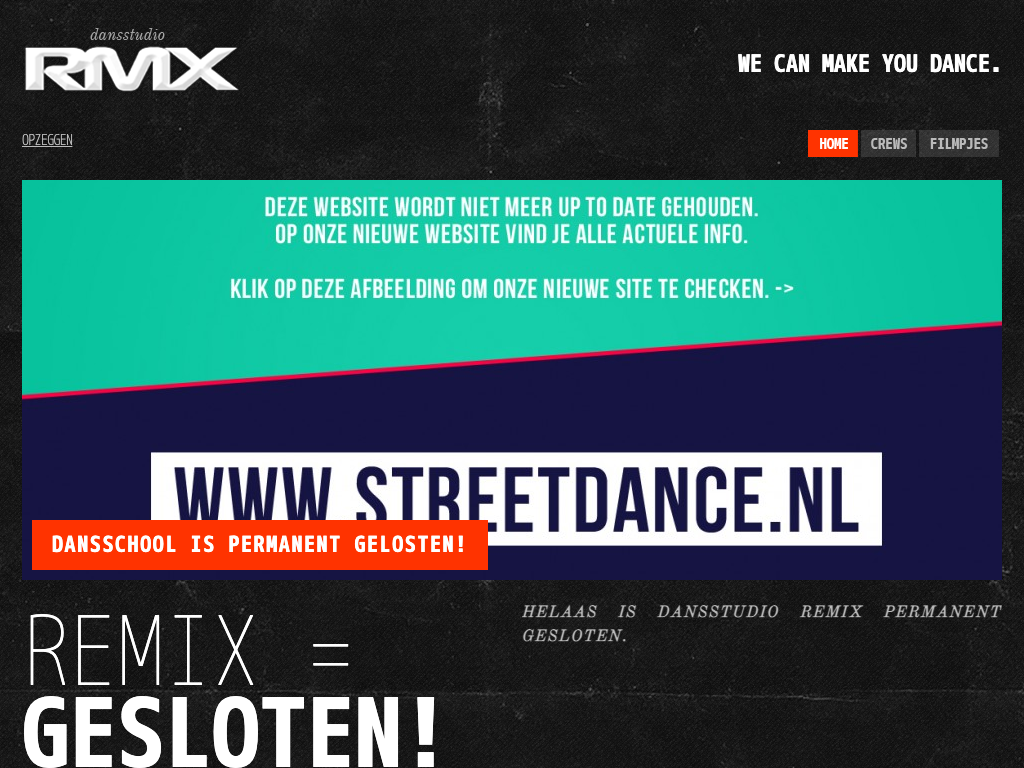This screenshot has height=768, width=1024.
Task: Click the teal 'Deze website wordt niet meer' notice
Action: coord(511,207)
